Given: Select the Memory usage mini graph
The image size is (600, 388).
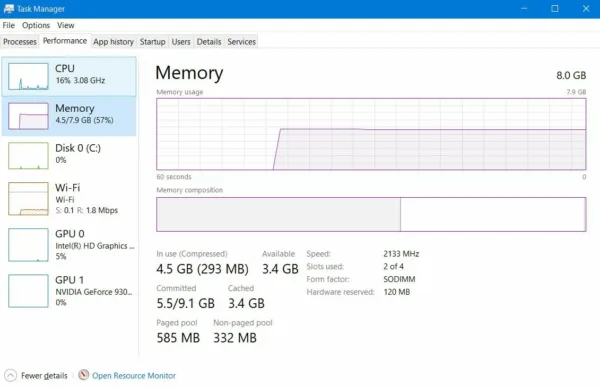Looking at the screenshot, I should pyautogui.click(x=28, y=116).
